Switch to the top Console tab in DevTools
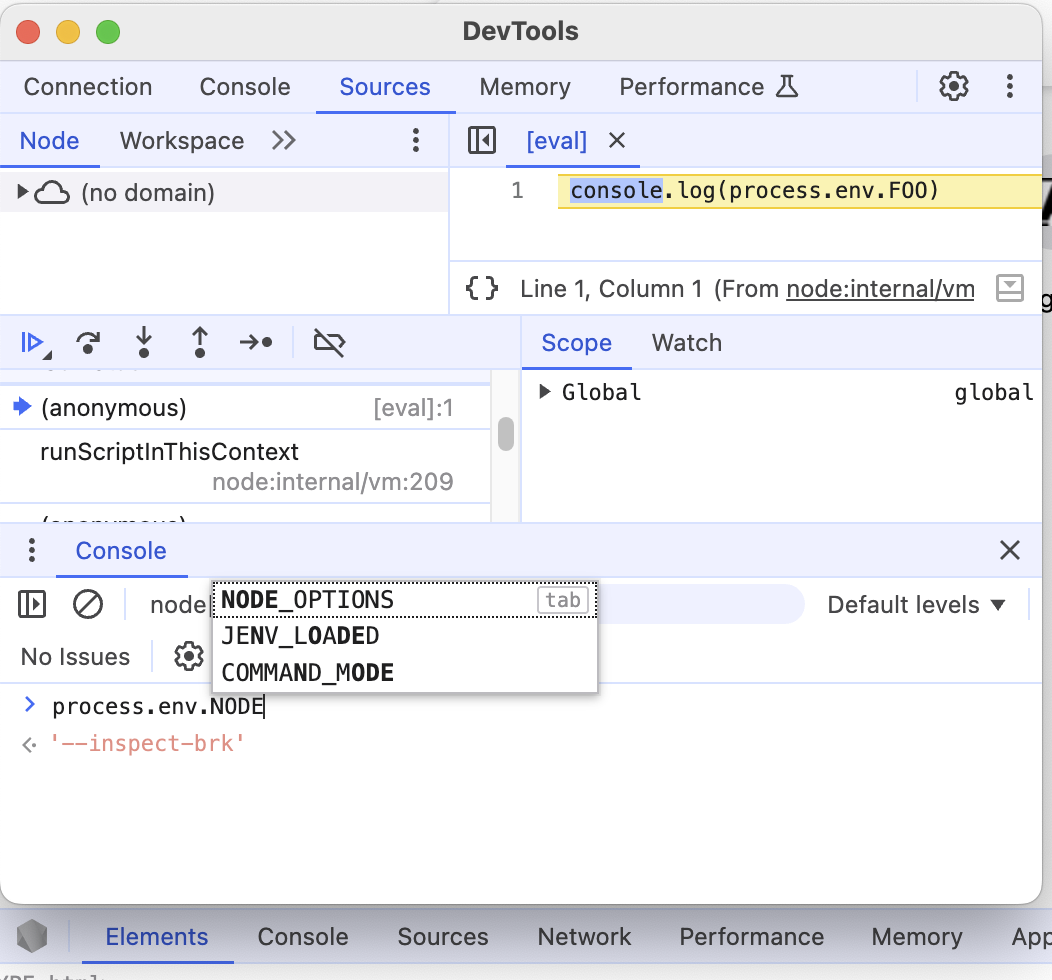The width and height of the screenshot is (1052, 980). pos(245,87)
